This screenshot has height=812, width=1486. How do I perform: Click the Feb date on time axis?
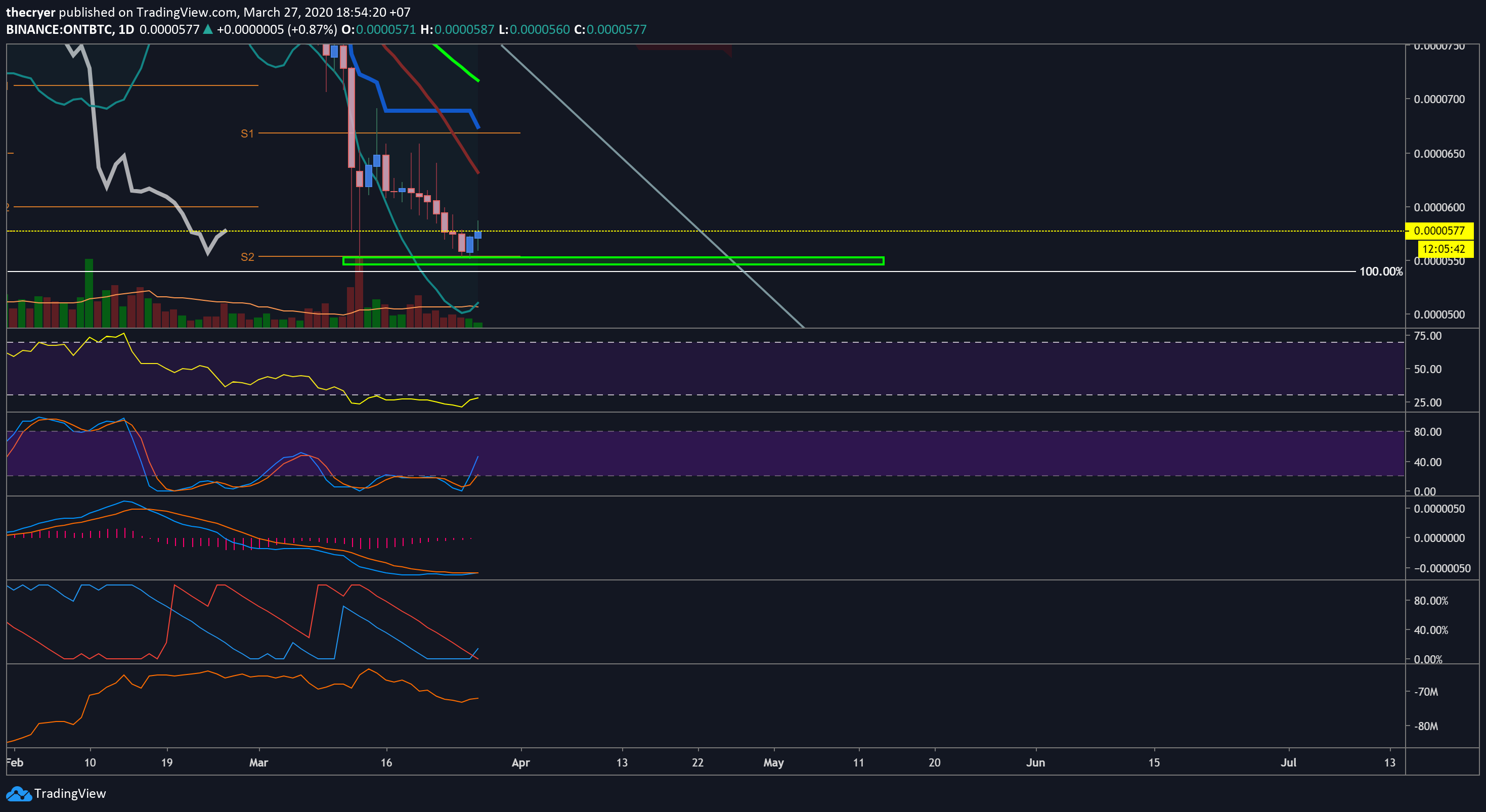tap(15, 762)
